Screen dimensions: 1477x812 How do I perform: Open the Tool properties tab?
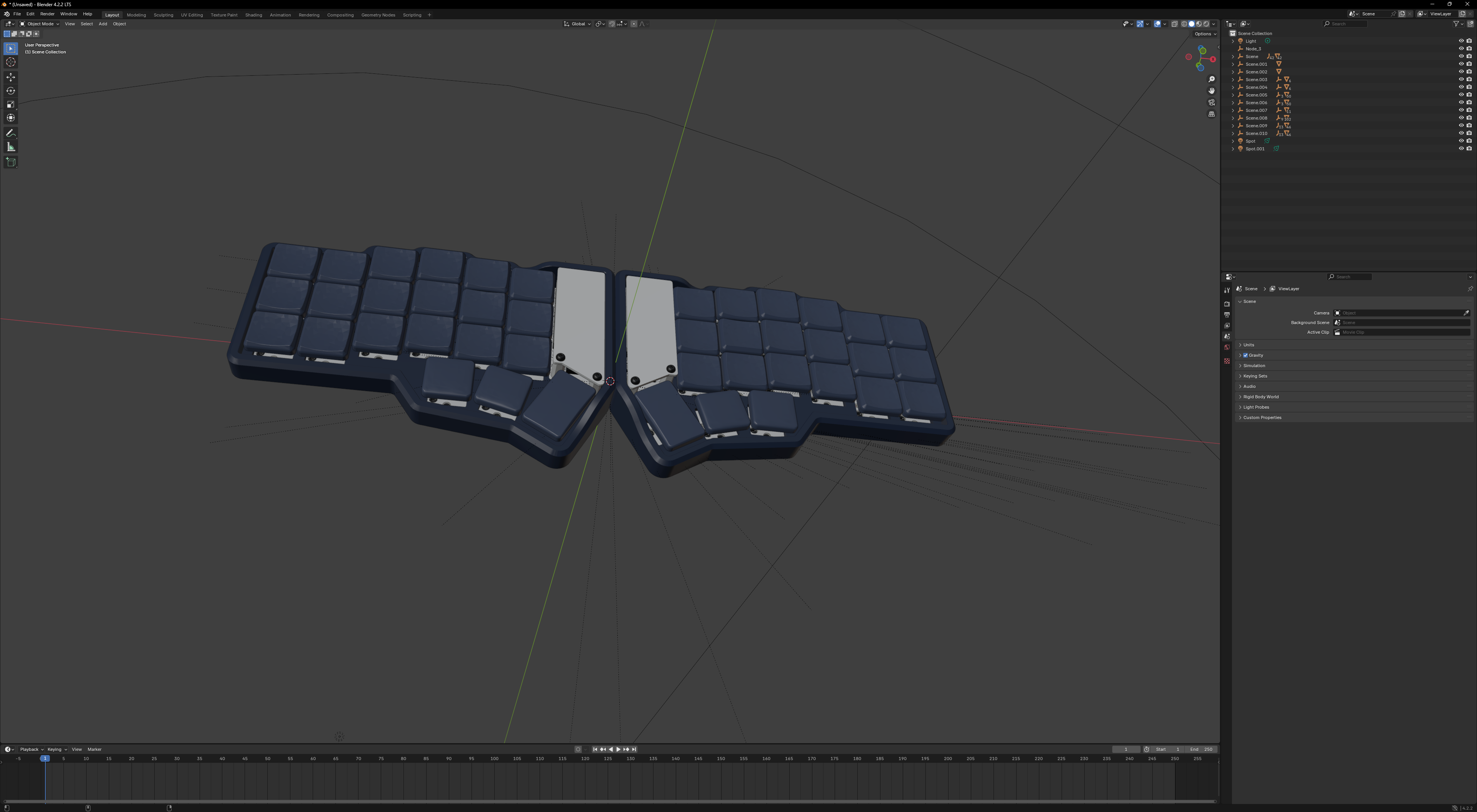pos(1227,291)
